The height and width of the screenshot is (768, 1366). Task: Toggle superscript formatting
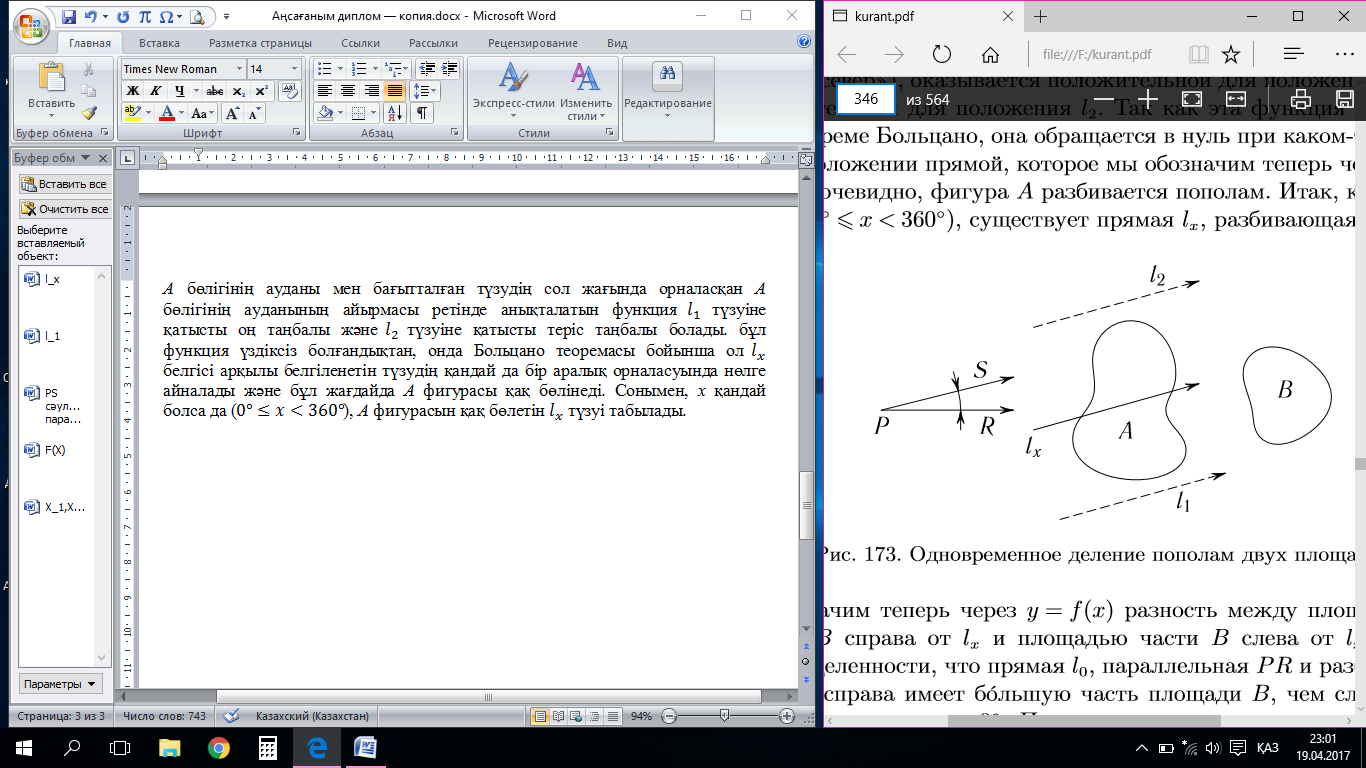262,91
